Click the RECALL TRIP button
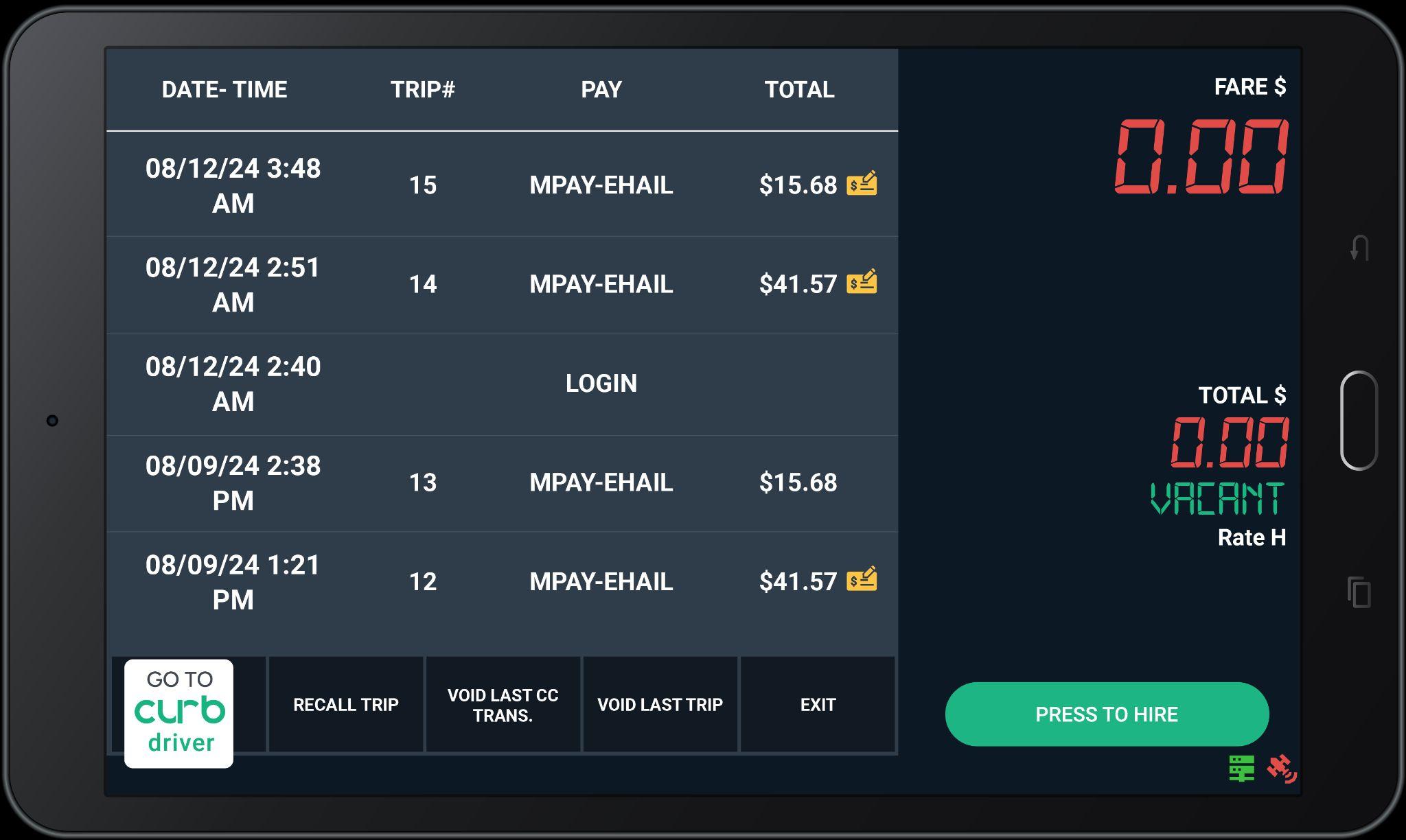 345,705
